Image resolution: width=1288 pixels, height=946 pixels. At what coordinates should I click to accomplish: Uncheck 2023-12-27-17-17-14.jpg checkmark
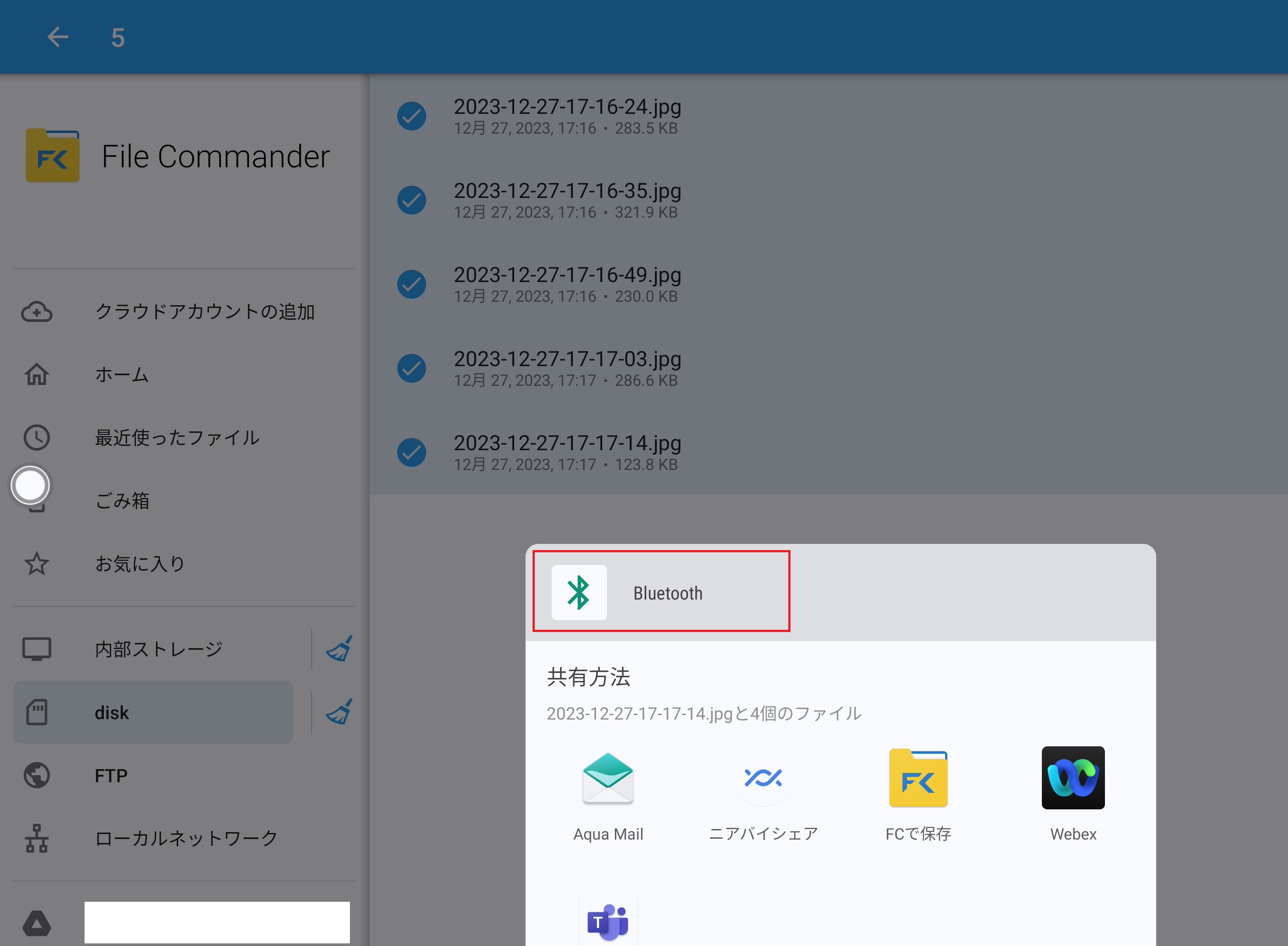pos(412,452)
